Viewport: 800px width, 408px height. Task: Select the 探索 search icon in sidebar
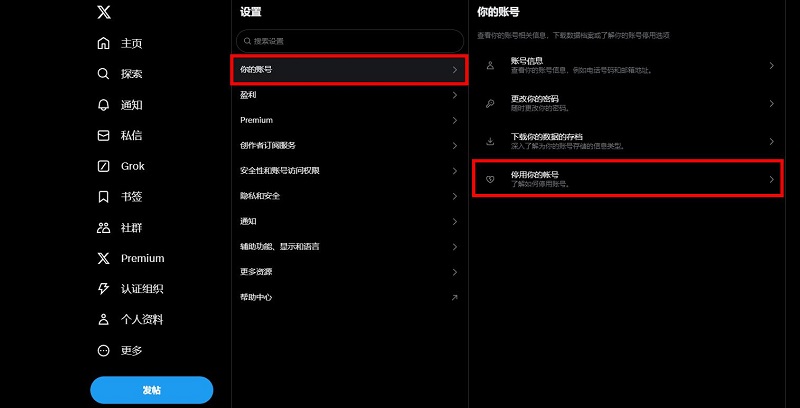coord(104,74)
